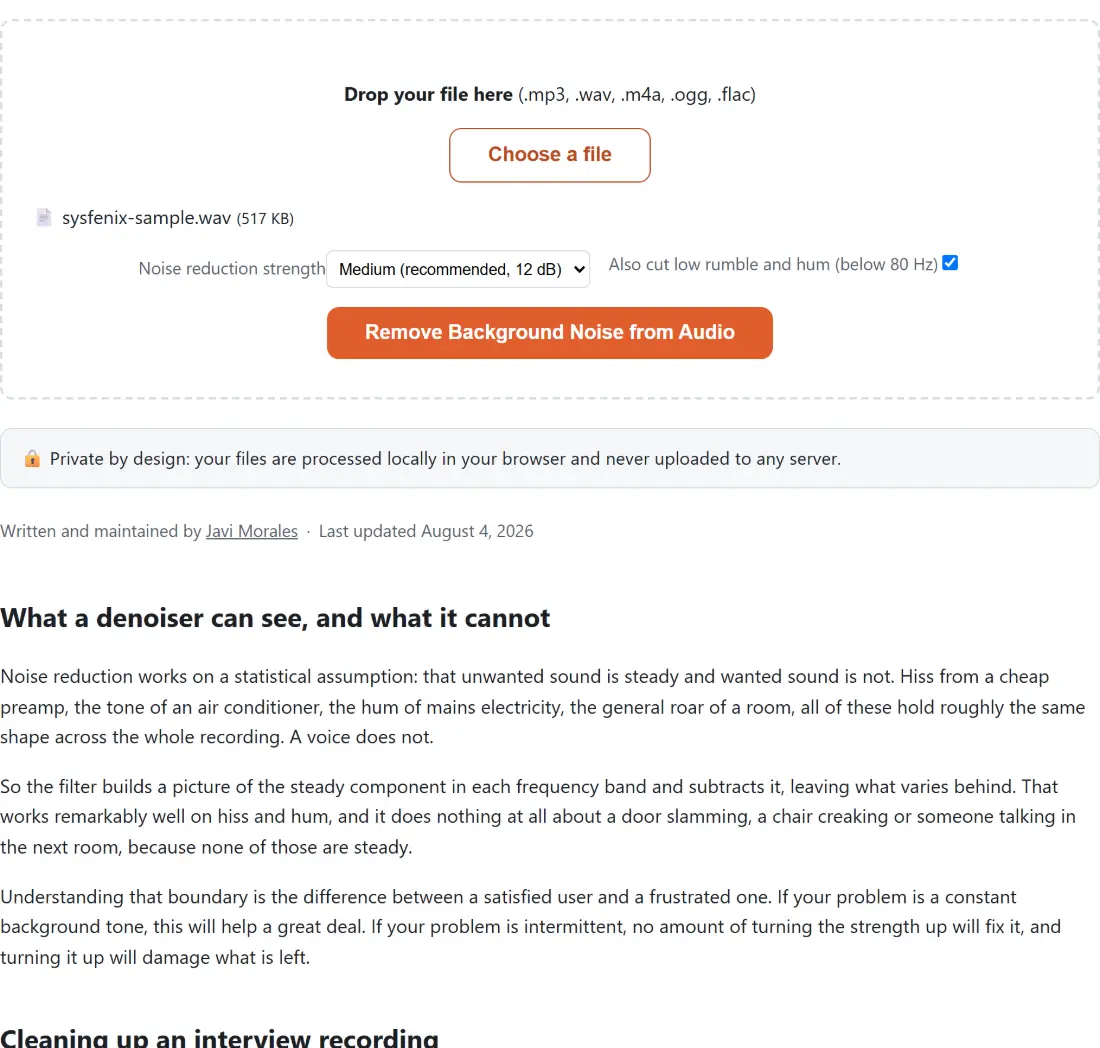The height and width of the screenshot is (1048, 1100).
Task: Click the sysfenix-sample.wav file name
Action: [147, 218]
